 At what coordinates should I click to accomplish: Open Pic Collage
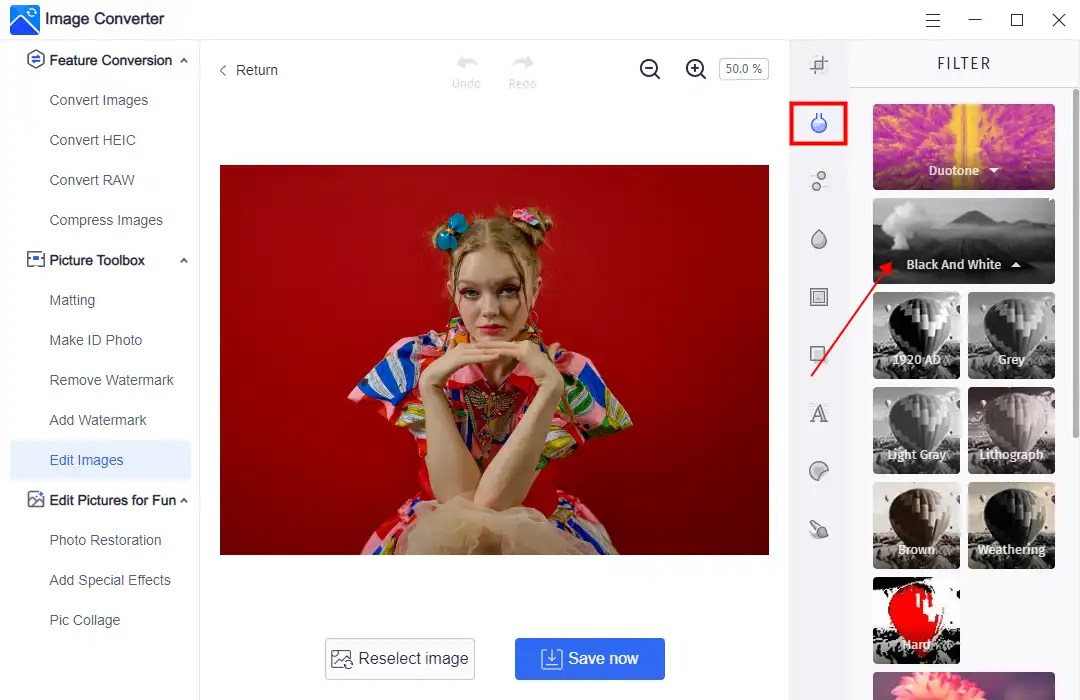click(x=85, y=619)
